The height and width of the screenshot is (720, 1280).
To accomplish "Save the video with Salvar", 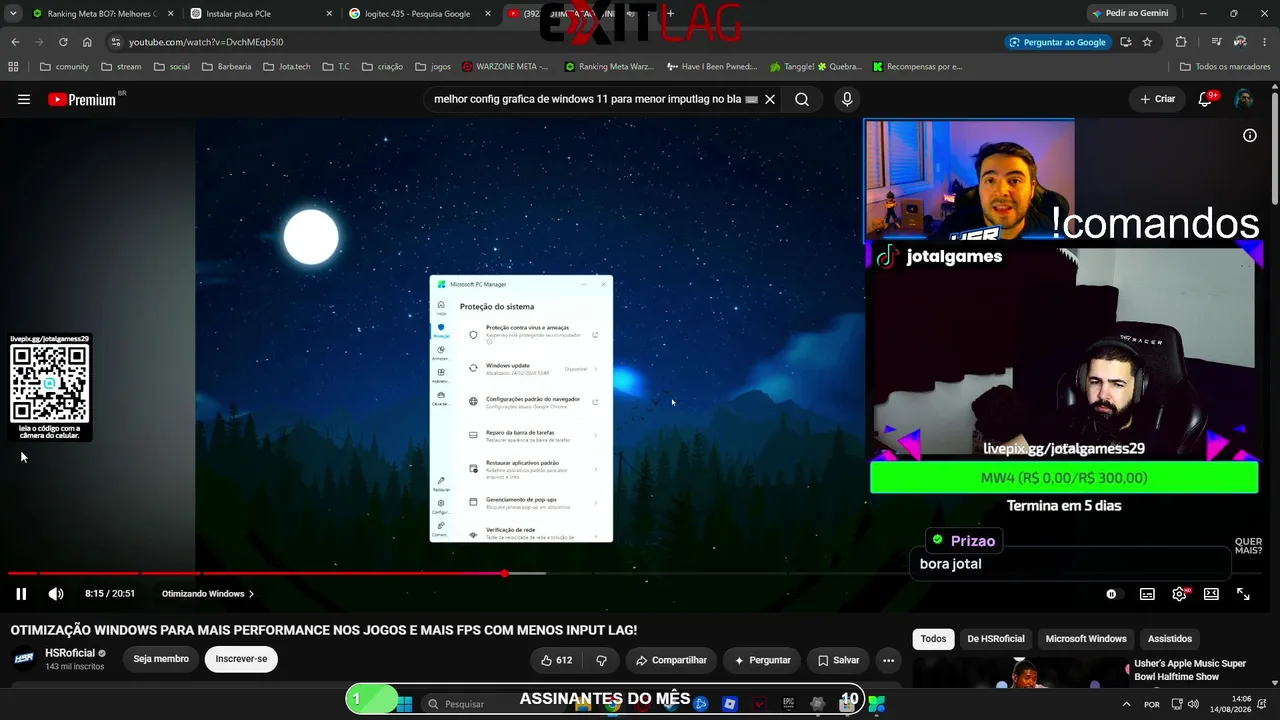I will [838, 660].
